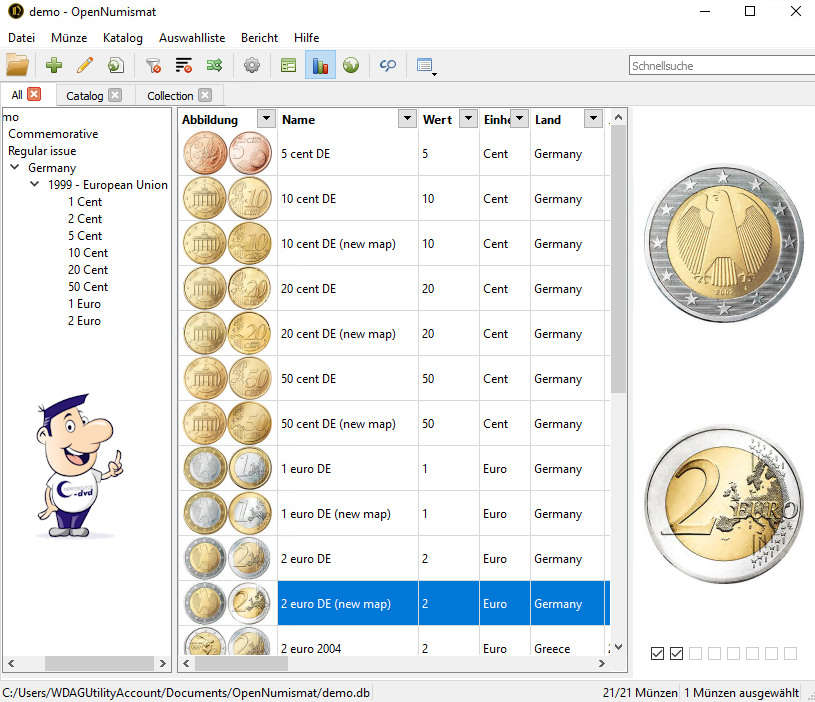Viewport: 815px width, 702px height.
Task: Close the Catalog tab with its X
Action: tap(115, 96)
